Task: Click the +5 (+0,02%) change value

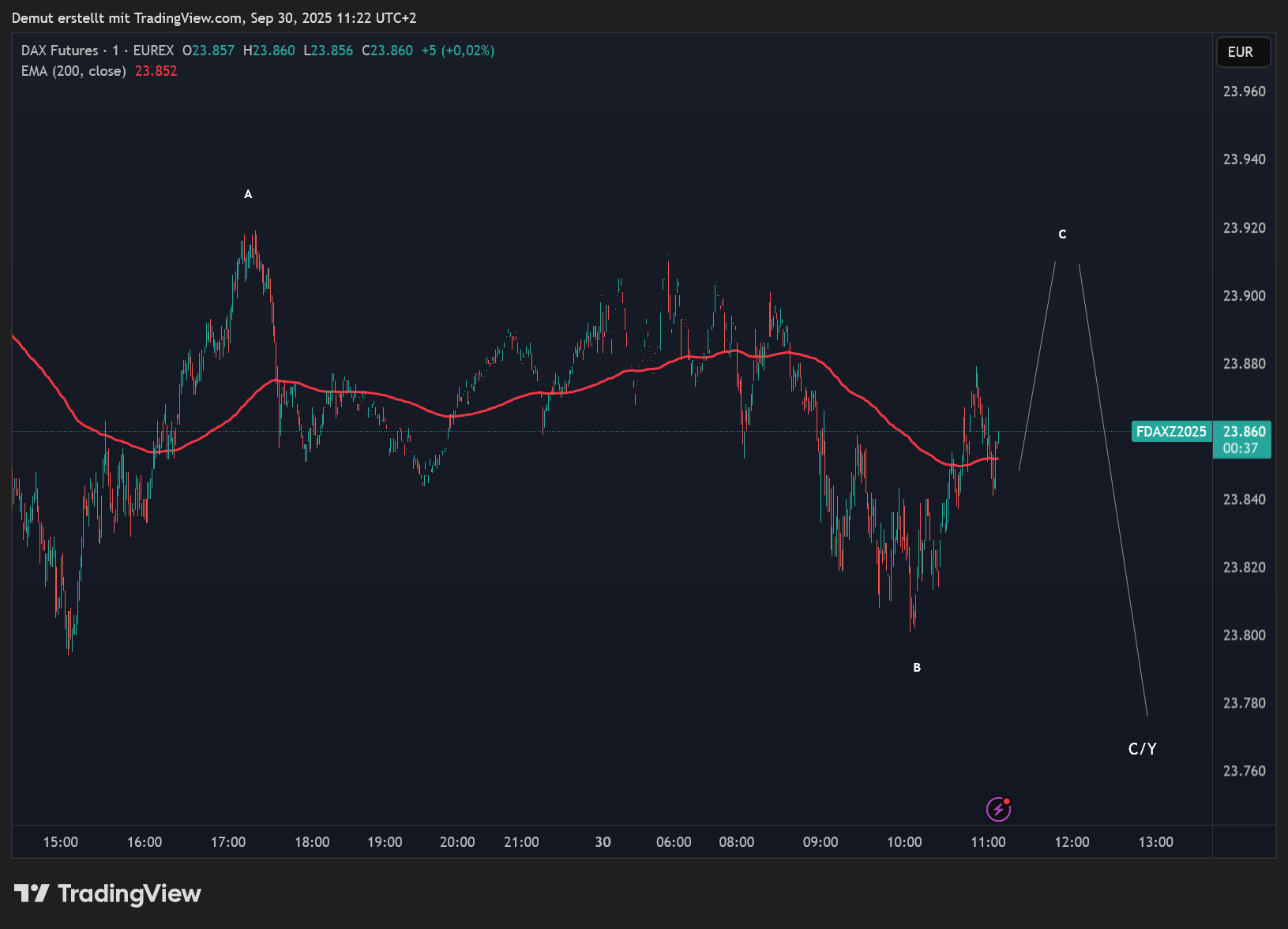Action: coord(458,51)
